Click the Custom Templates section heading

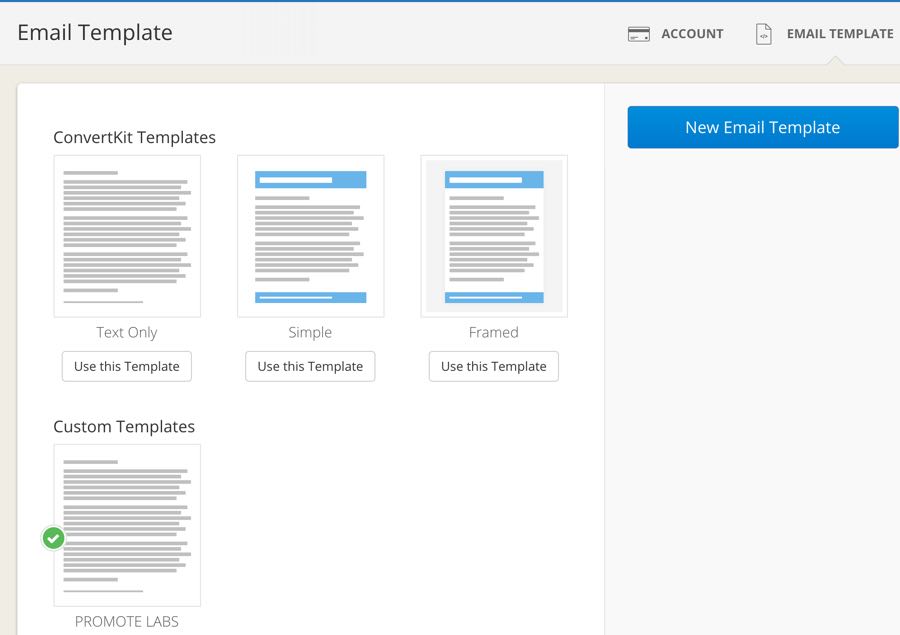pyautogui.click(x=124, y=427)
